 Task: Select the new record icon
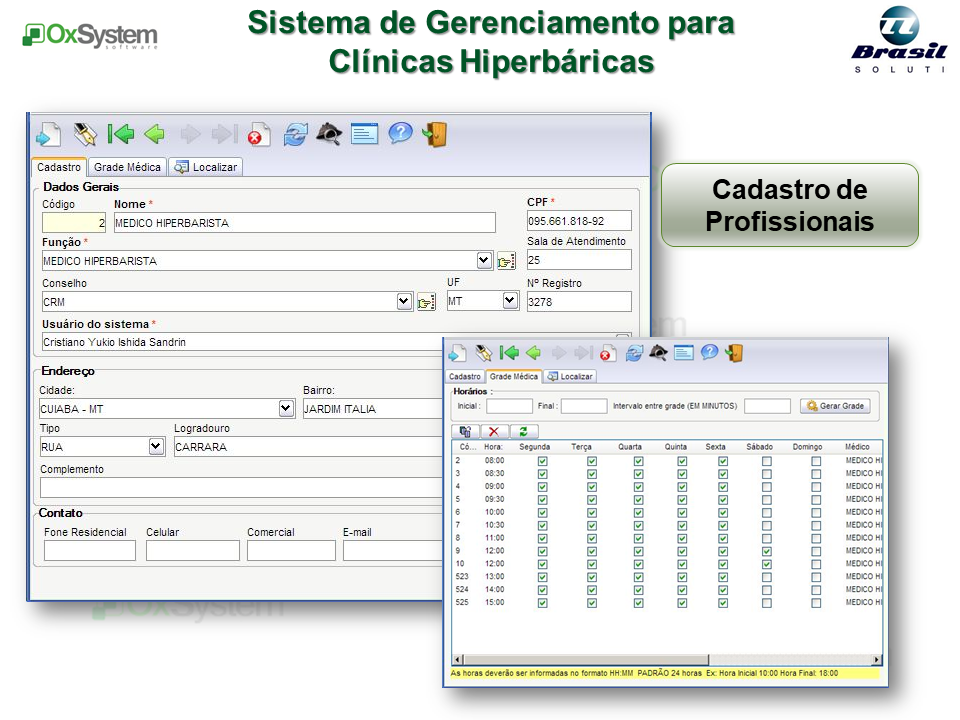[x=50, y=133]
